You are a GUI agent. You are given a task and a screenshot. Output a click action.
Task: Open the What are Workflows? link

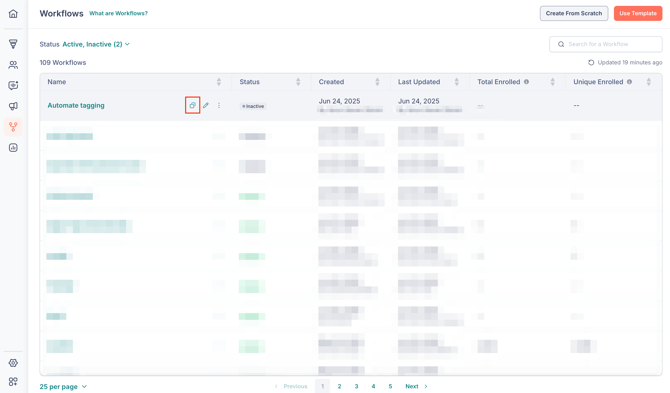[x=118, y=13]
